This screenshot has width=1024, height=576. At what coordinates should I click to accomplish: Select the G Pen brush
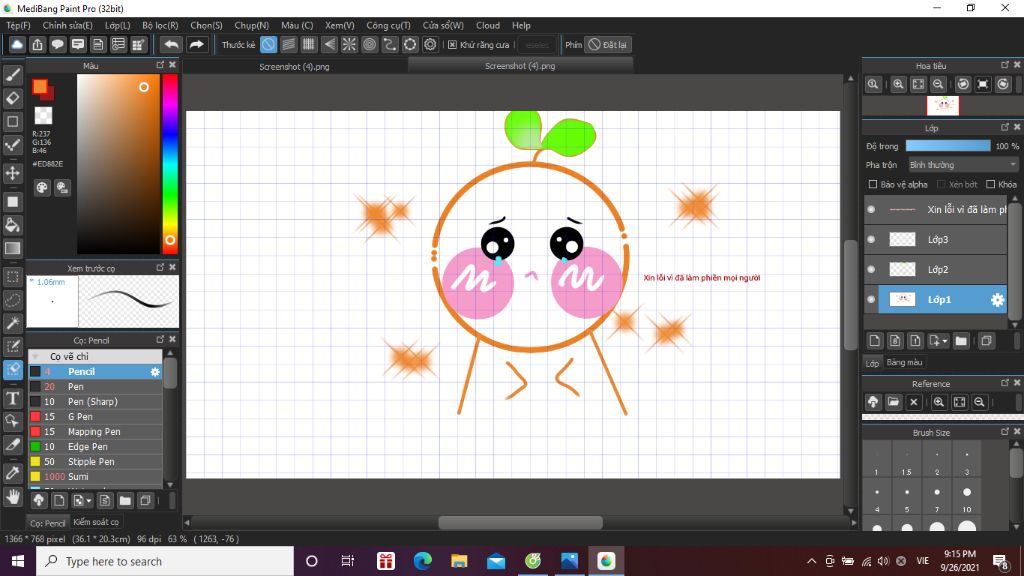(95, 417)
